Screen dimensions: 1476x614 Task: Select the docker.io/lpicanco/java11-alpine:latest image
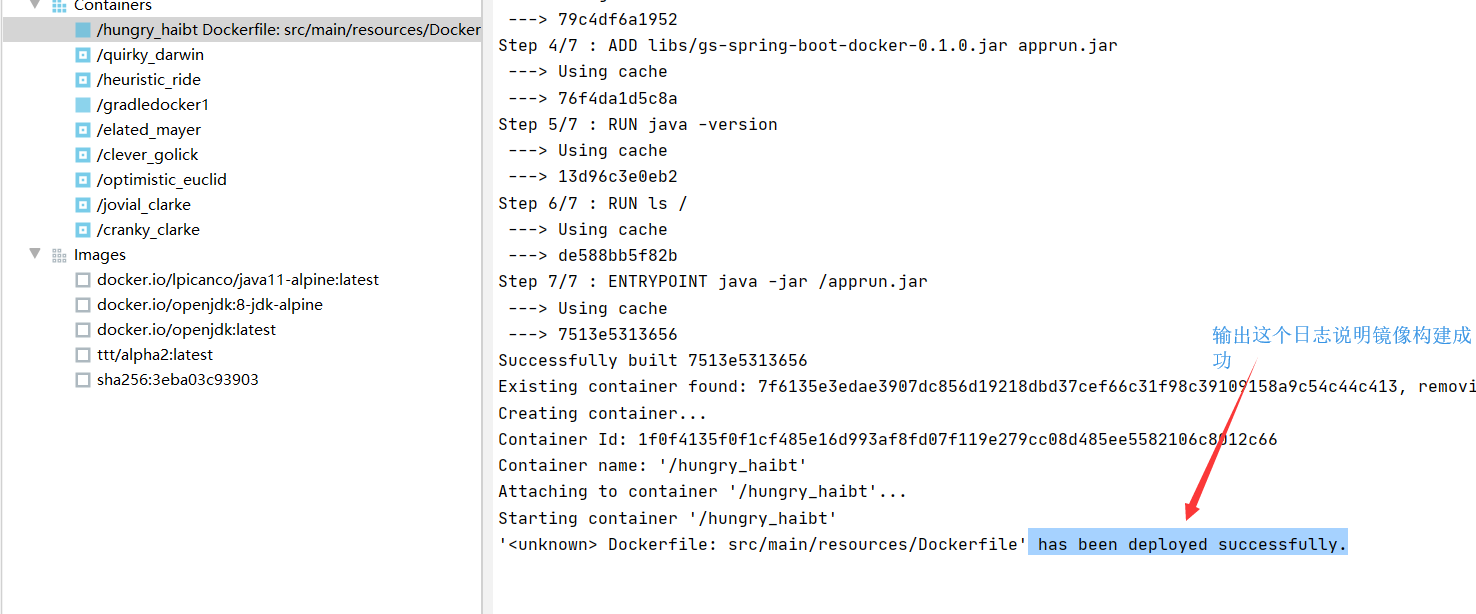237,279
